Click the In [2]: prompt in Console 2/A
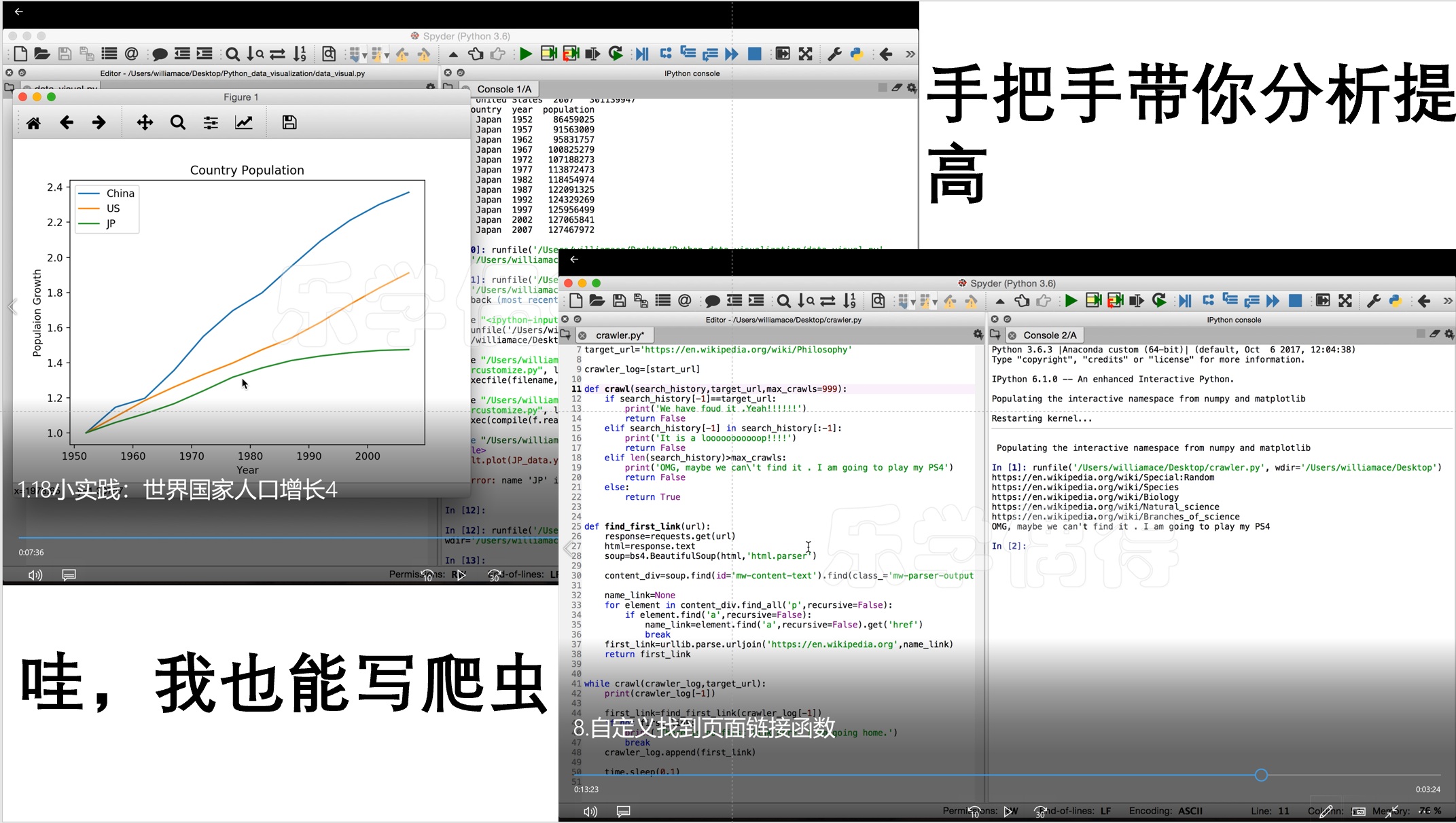The image size is (1456, 823). coord(1009,546)
